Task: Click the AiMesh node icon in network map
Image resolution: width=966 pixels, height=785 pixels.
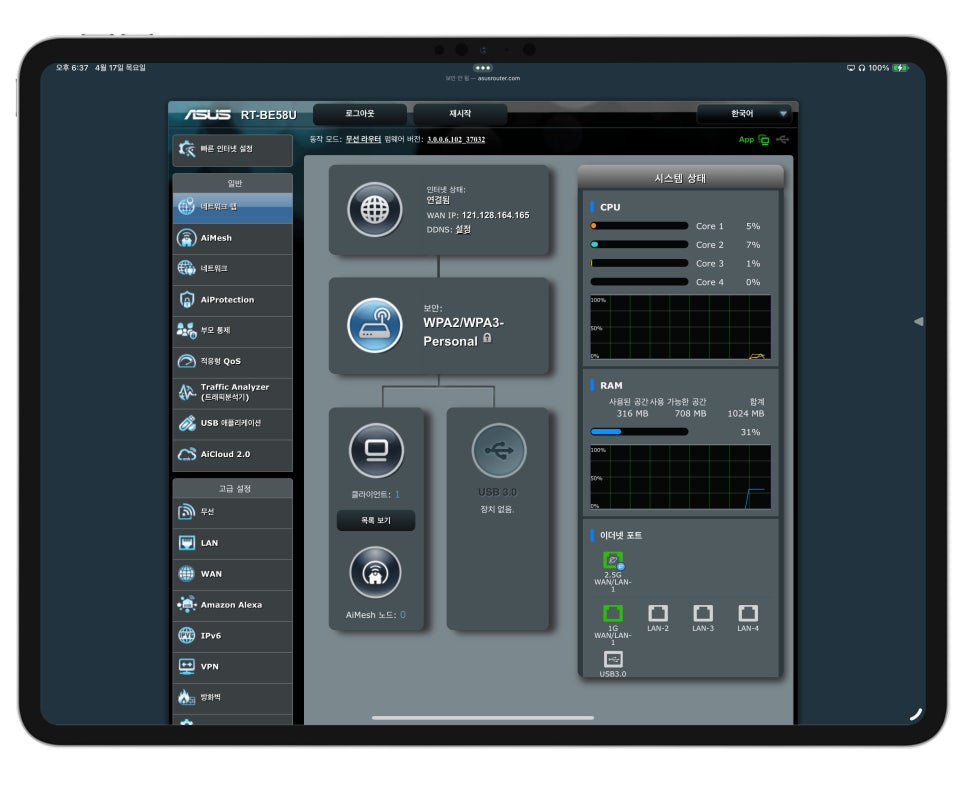Action: (x=375, y=573)
